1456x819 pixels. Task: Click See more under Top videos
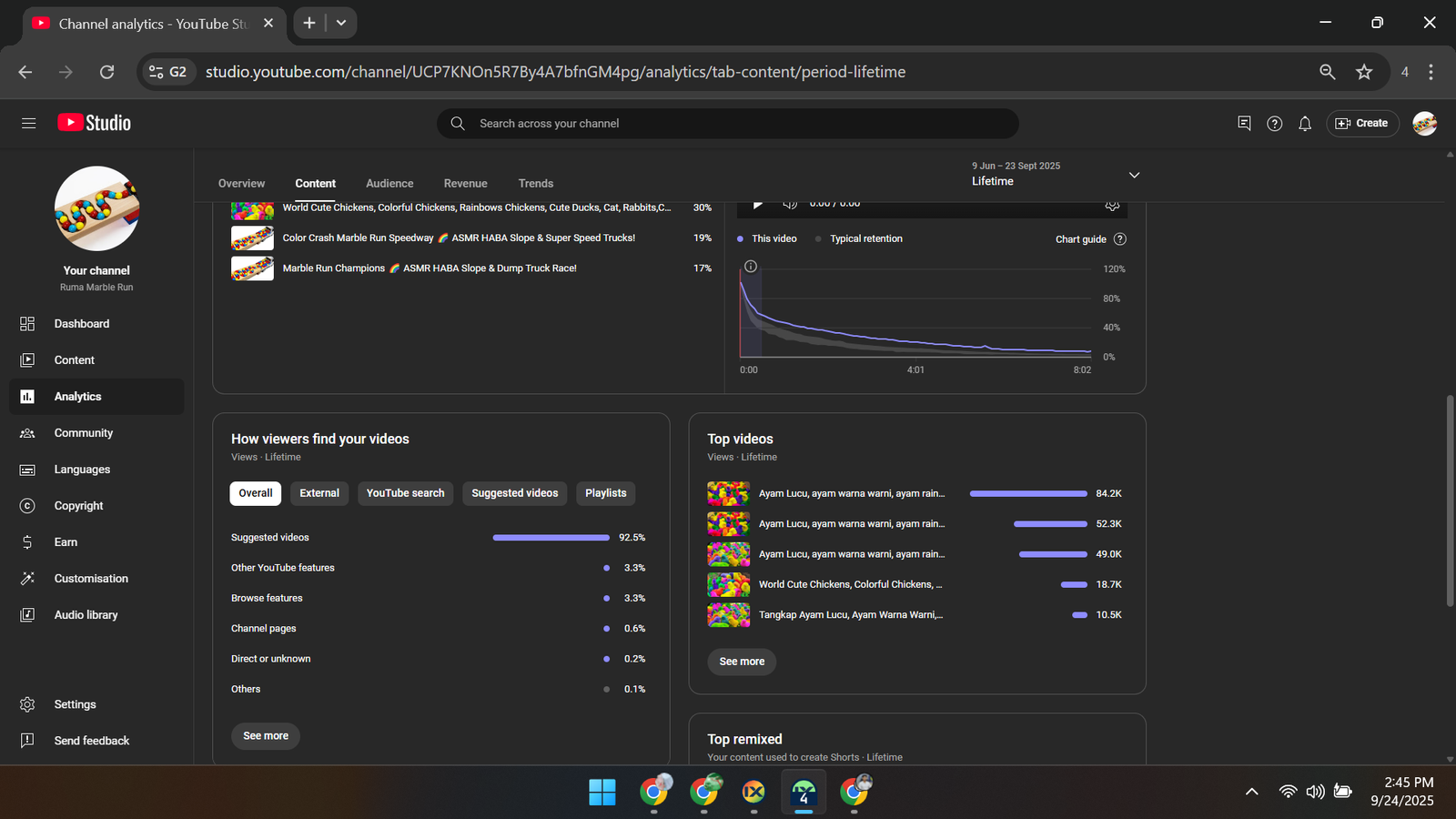click(742, 662)
